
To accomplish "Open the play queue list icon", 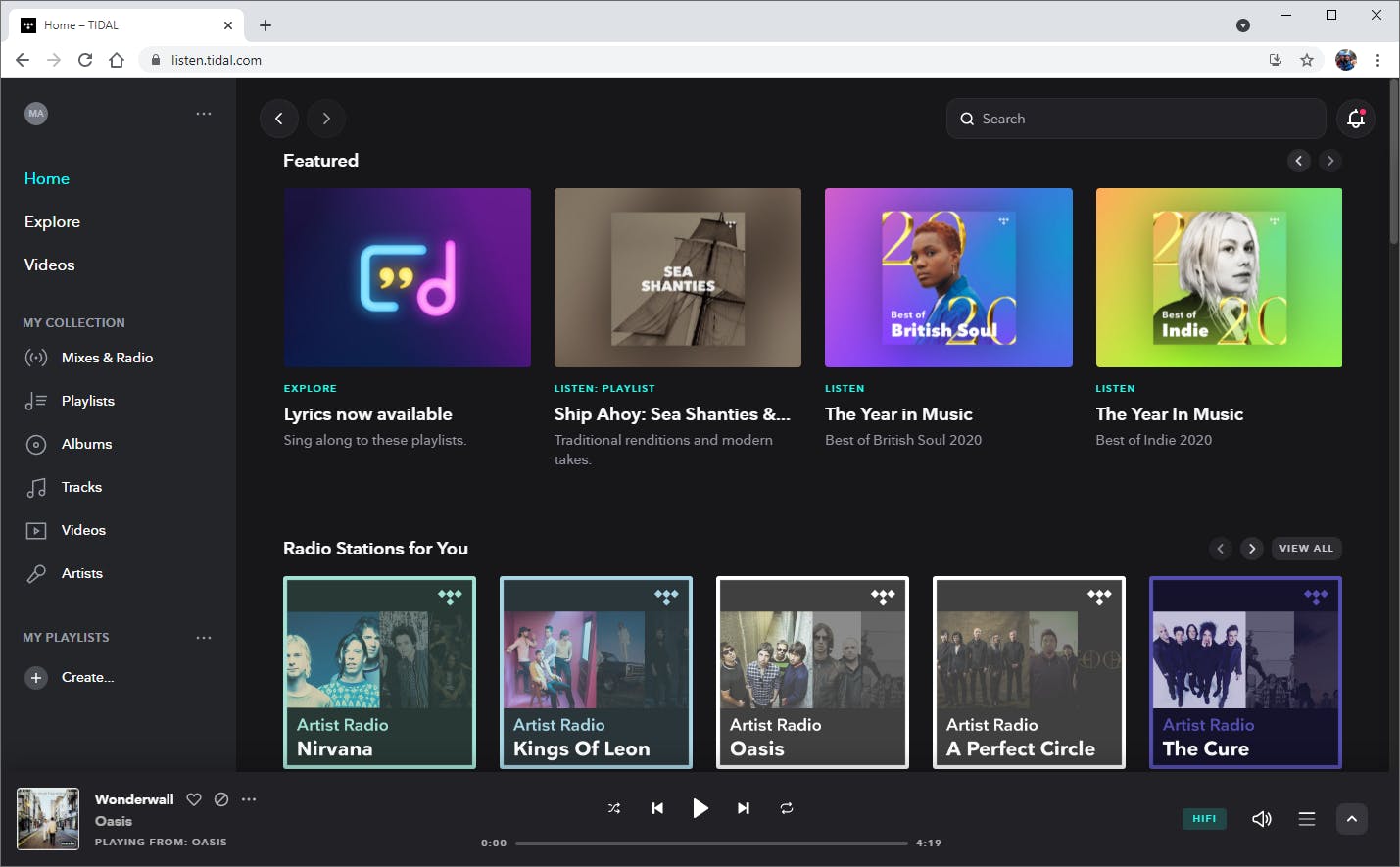I will click(x=1307, y=819).
